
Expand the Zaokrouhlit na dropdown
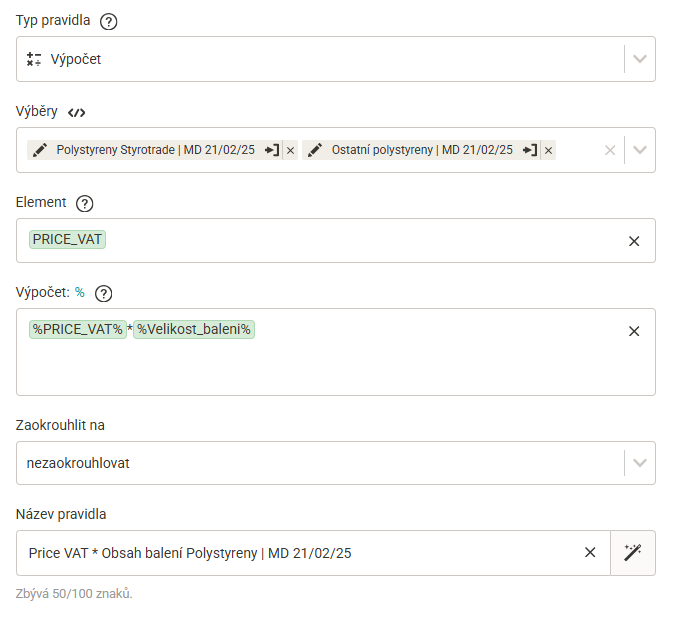[640, 463]
